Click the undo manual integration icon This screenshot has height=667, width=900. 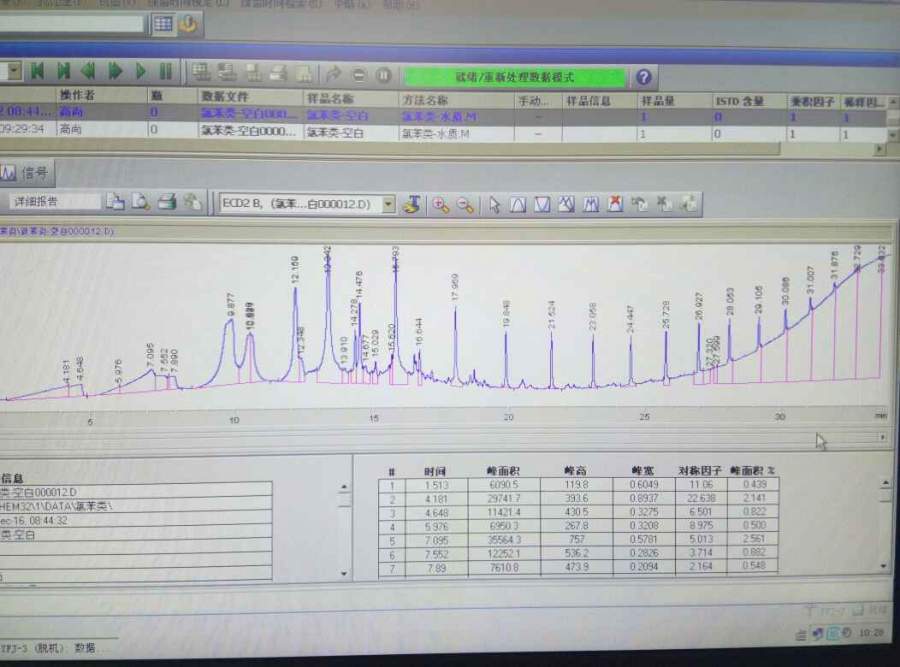click(x=639, y=203)
